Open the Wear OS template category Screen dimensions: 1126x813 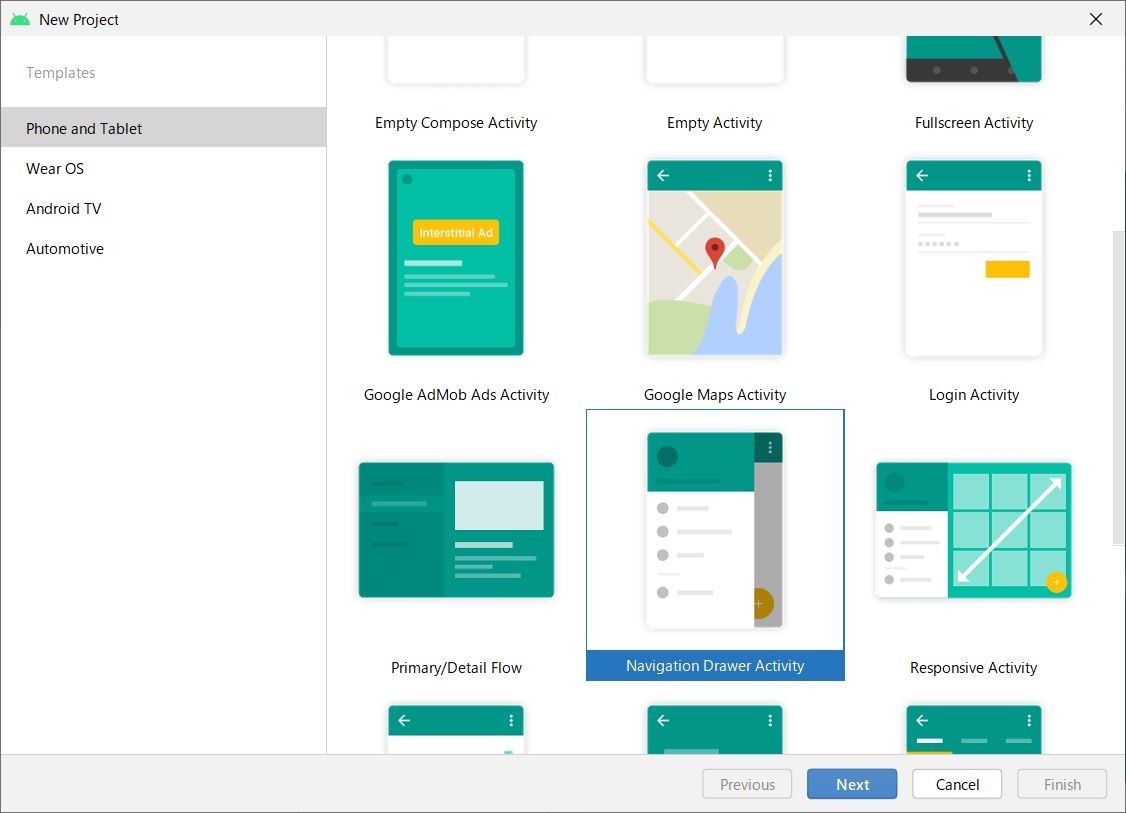click(x=163, y=169)
